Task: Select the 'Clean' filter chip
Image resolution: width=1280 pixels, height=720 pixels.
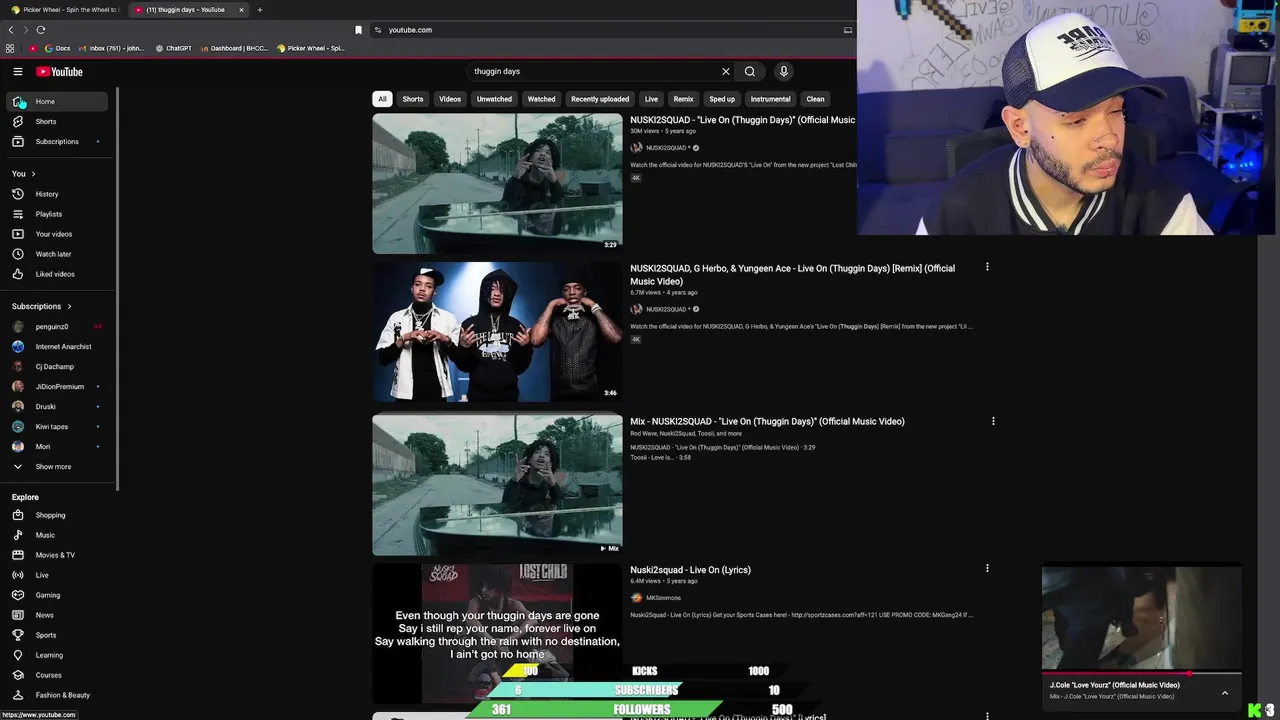Action: pos(815,99)
